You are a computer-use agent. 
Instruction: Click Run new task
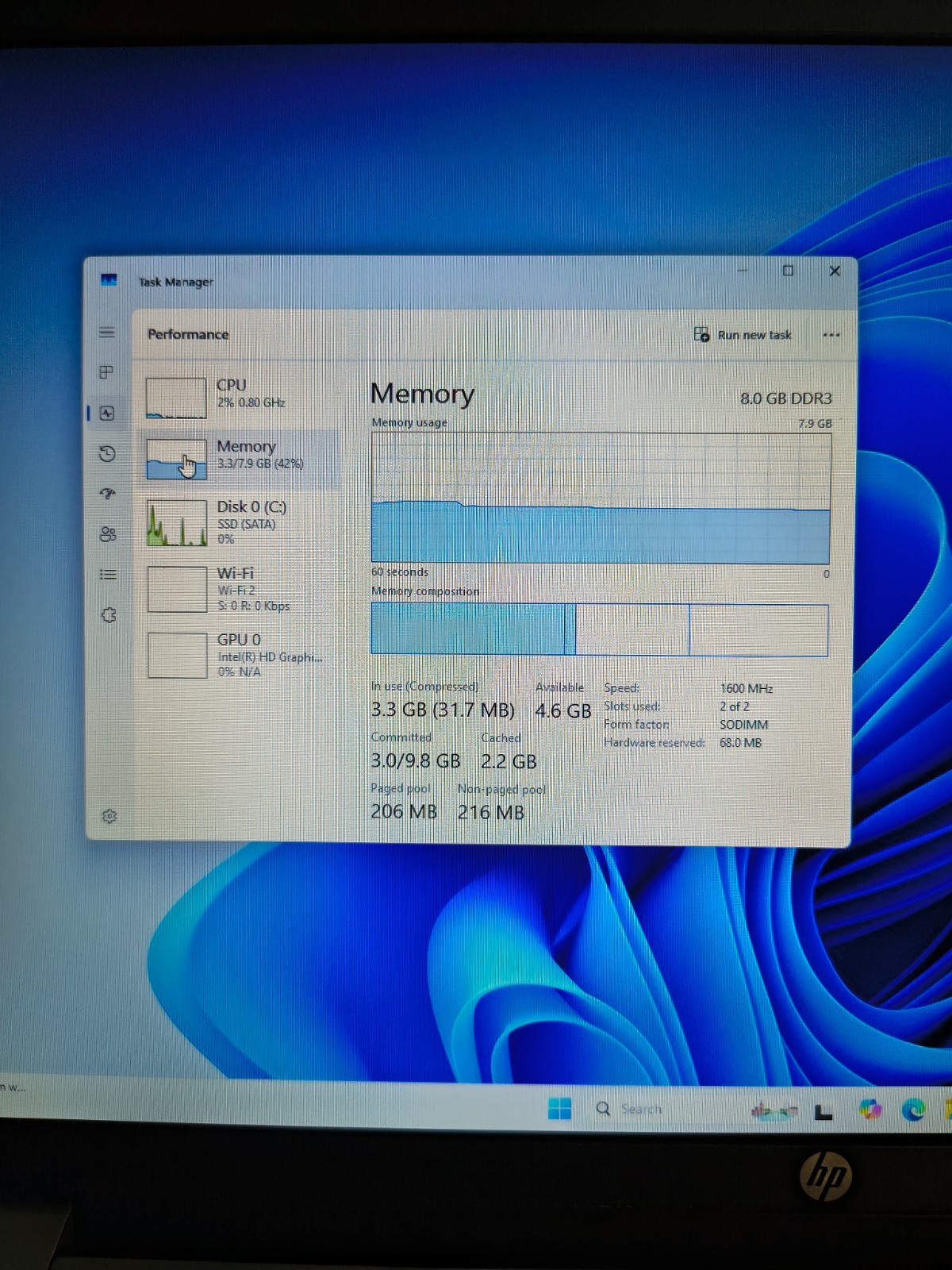[743, 335]
